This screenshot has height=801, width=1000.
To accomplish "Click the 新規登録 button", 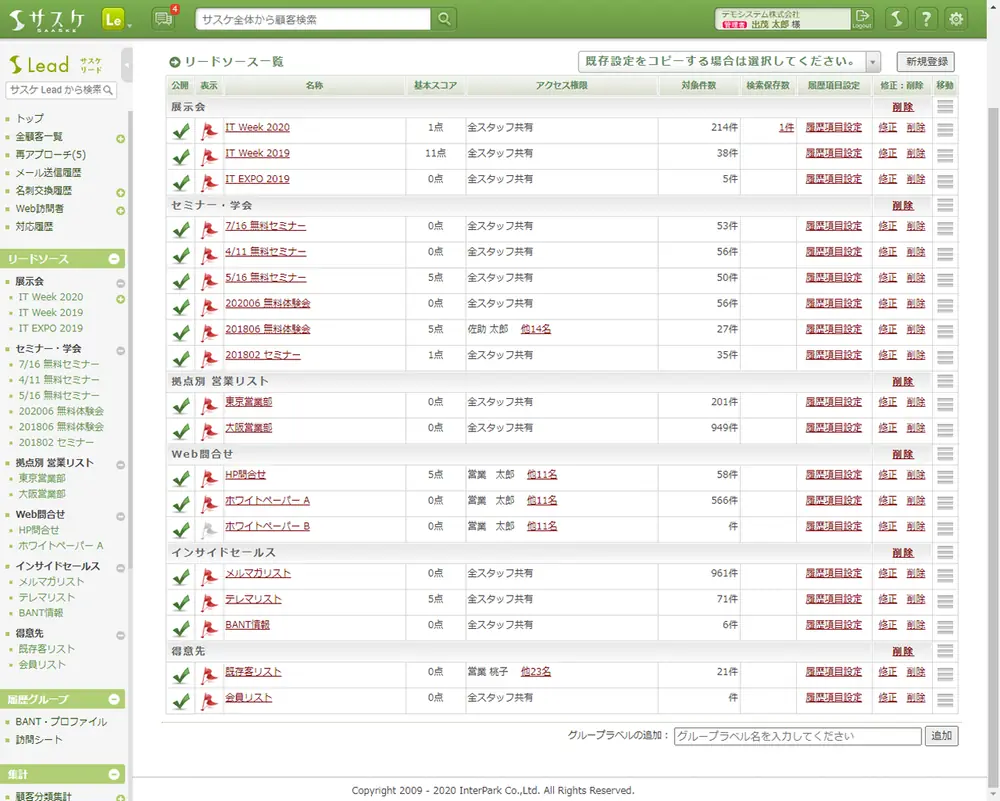I will [925, 62].
